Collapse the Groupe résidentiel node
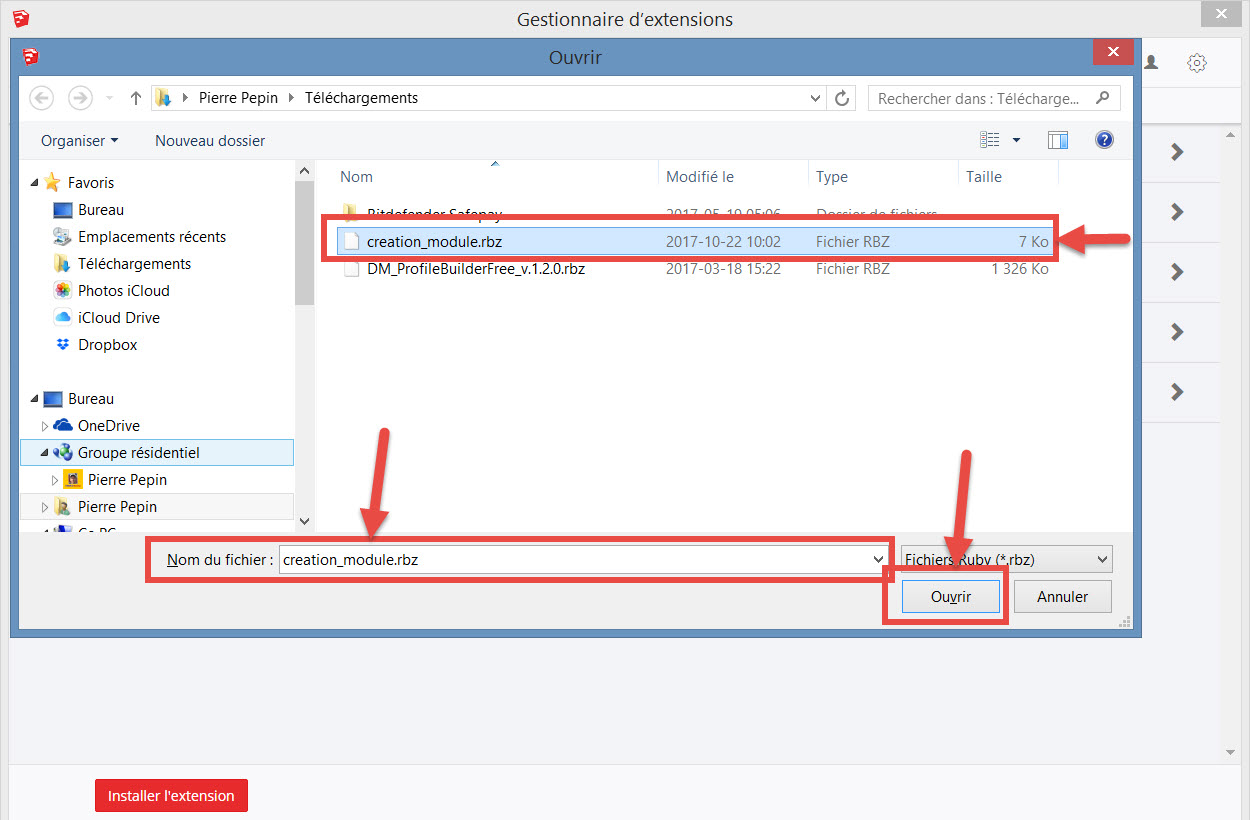The height and width of the screenshot is (820, 1250). 45,453
